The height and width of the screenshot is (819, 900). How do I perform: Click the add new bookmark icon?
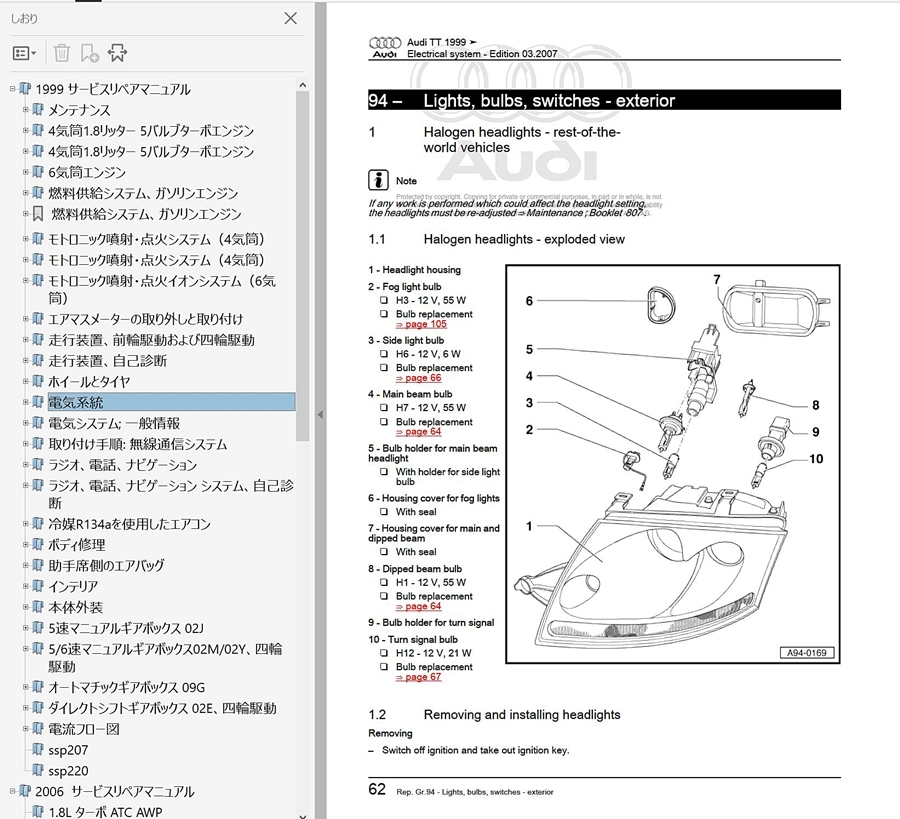[90, 53]
